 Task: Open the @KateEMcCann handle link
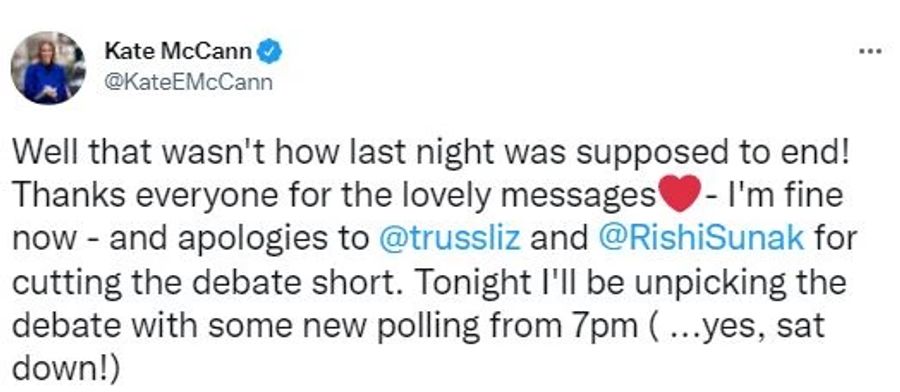[188, 83]
